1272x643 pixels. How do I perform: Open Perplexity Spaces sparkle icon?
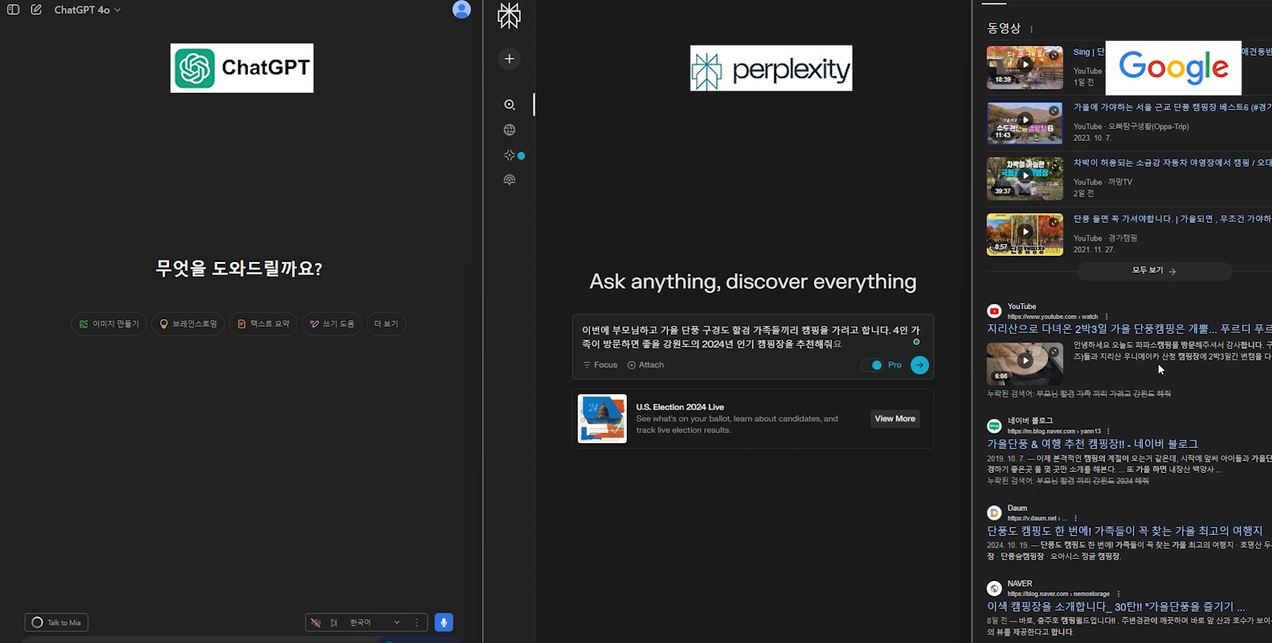tap(509, 155)
